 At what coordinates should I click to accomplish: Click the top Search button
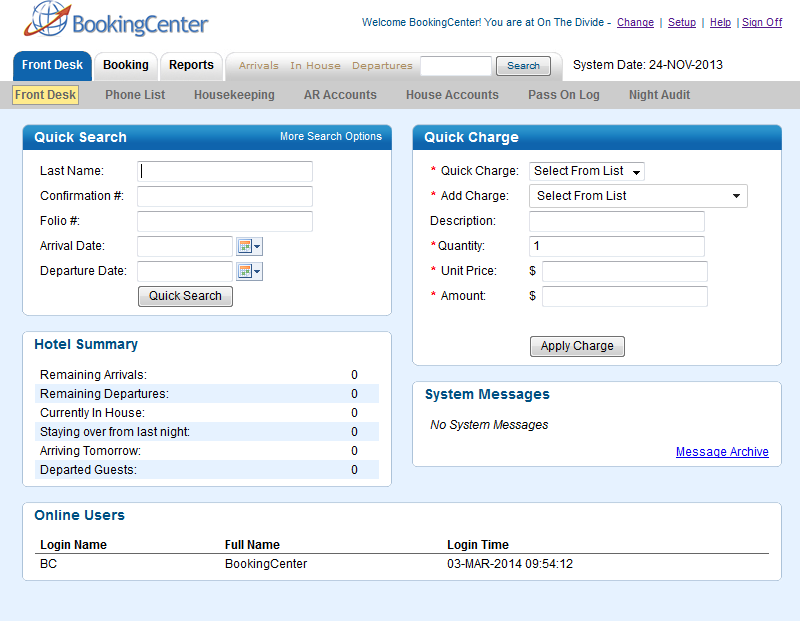[x=523, y=66]
